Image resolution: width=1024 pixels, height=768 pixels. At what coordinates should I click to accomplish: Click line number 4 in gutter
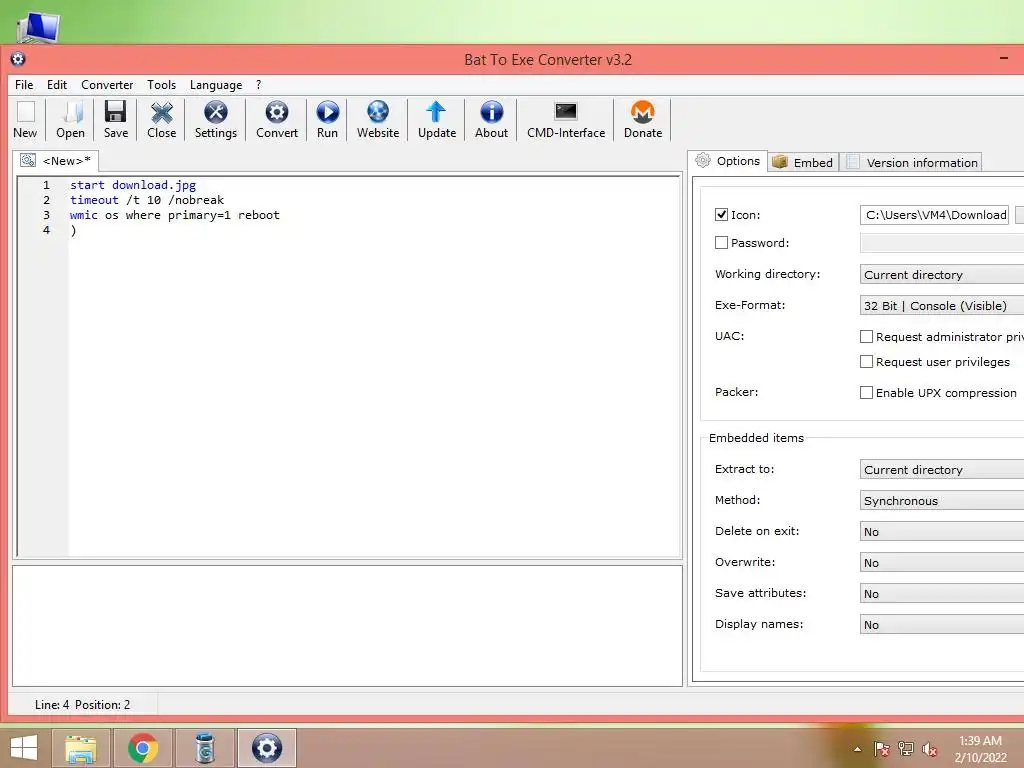click(46, 230)
